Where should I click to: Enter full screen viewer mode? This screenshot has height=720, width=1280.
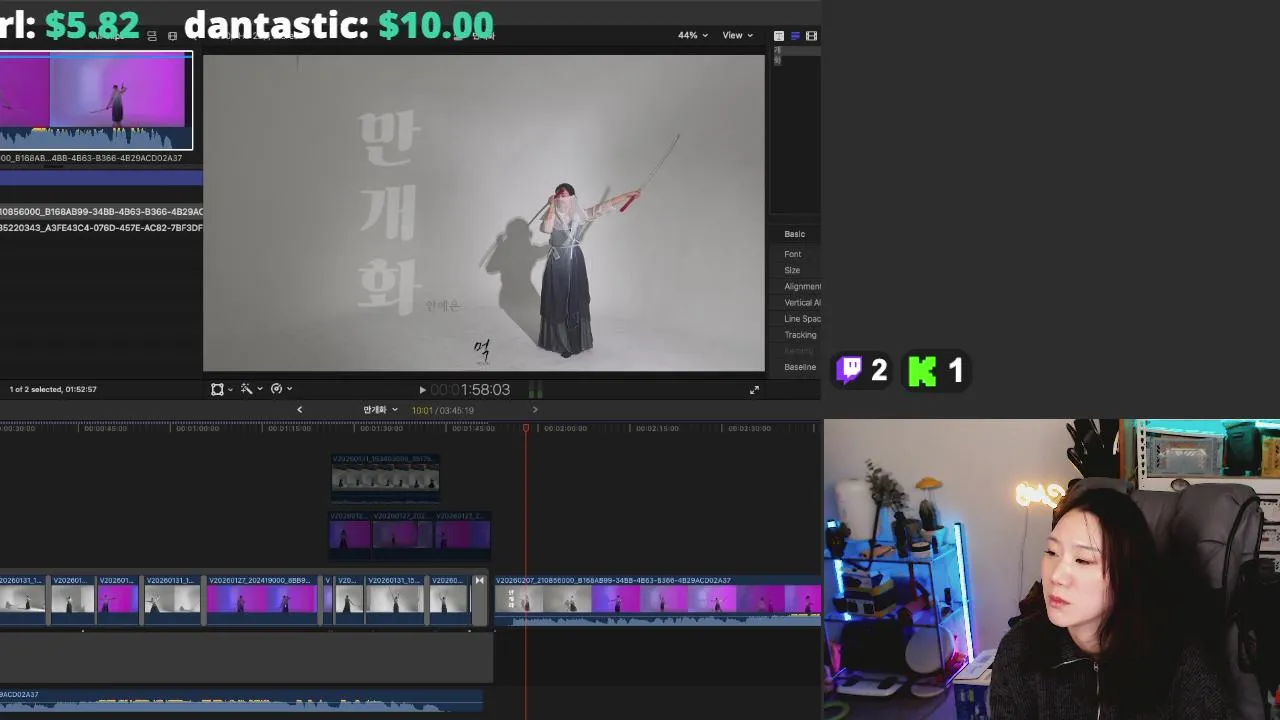tap(754, 390)
